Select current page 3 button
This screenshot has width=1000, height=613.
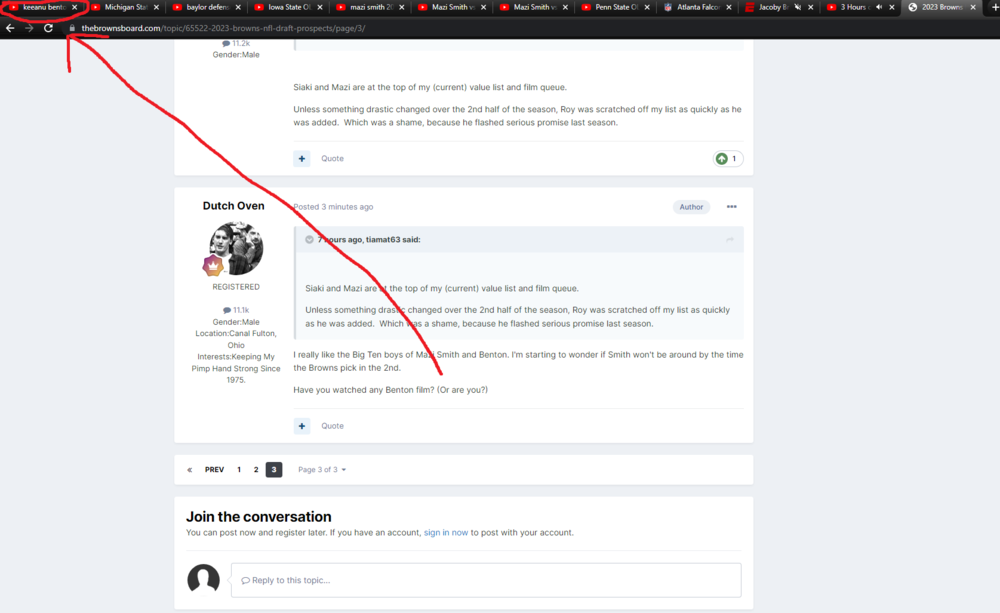[274, 469]
